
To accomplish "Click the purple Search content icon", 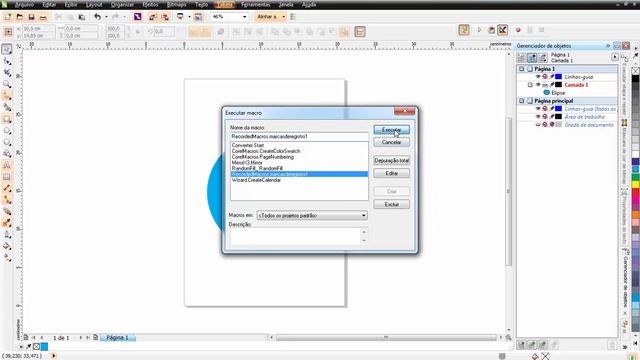I will (138, 17).
